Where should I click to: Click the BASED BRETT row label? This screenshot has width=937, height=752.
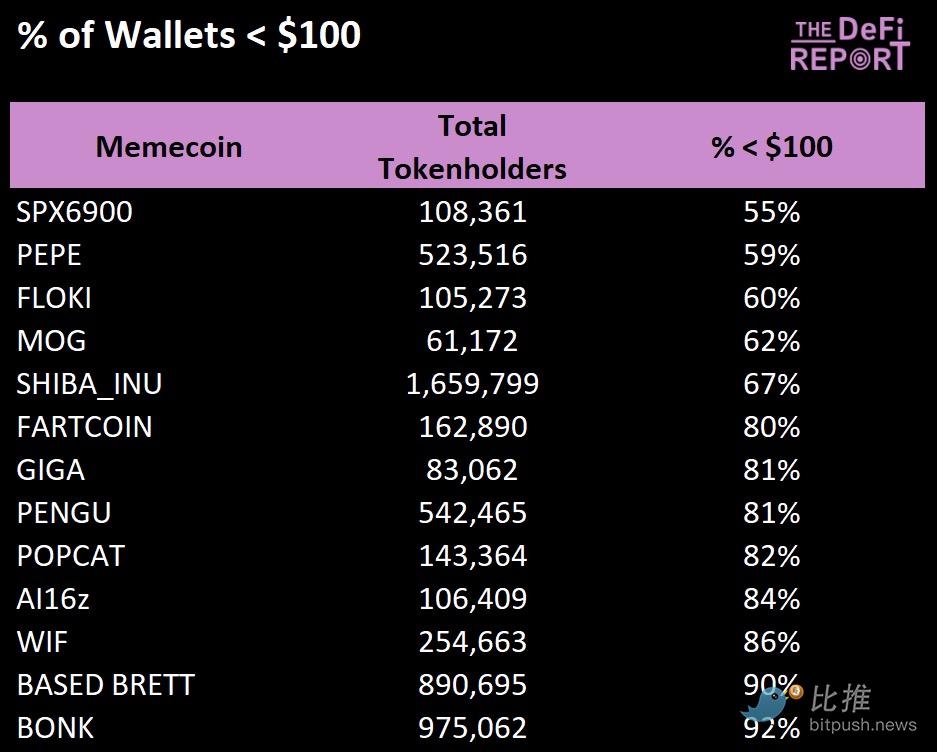pyautogui.click(x=105, y=685)
